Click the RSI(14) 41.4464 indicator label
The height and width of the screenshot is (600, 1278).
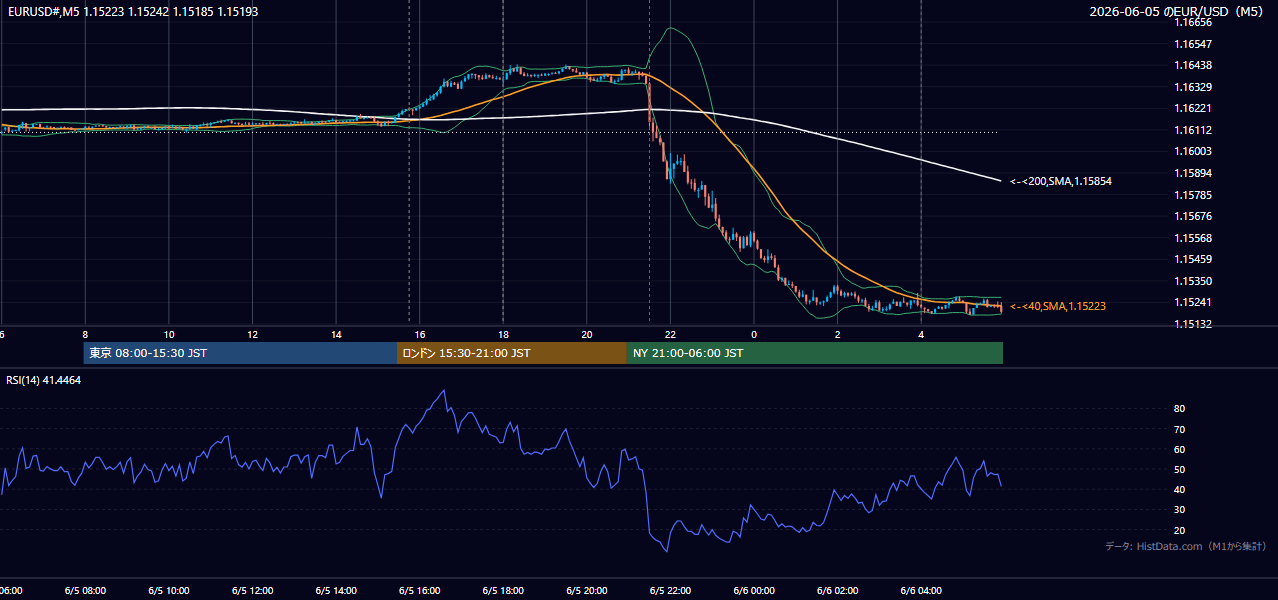[x=44, y=381]
